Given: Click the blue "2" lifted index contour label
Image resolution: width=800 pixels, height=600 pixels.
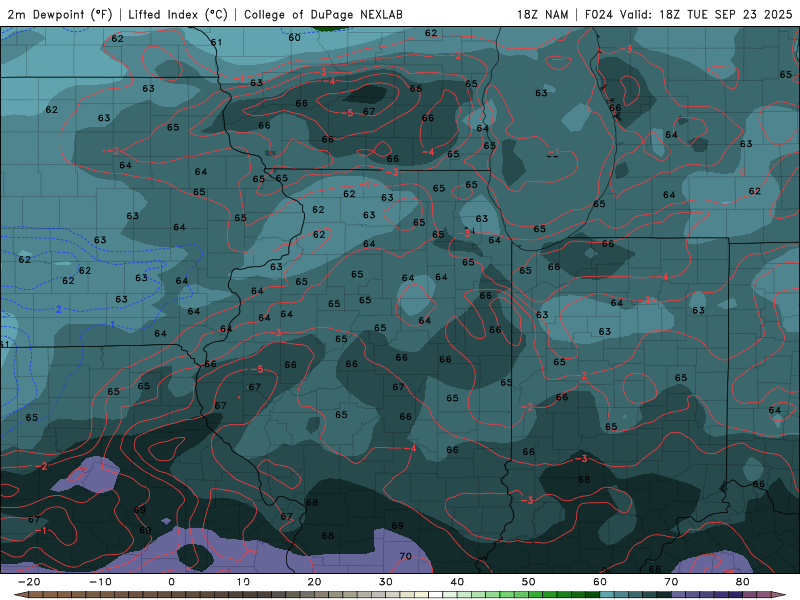Looking at the screenshot, I should tap(59, 309).
